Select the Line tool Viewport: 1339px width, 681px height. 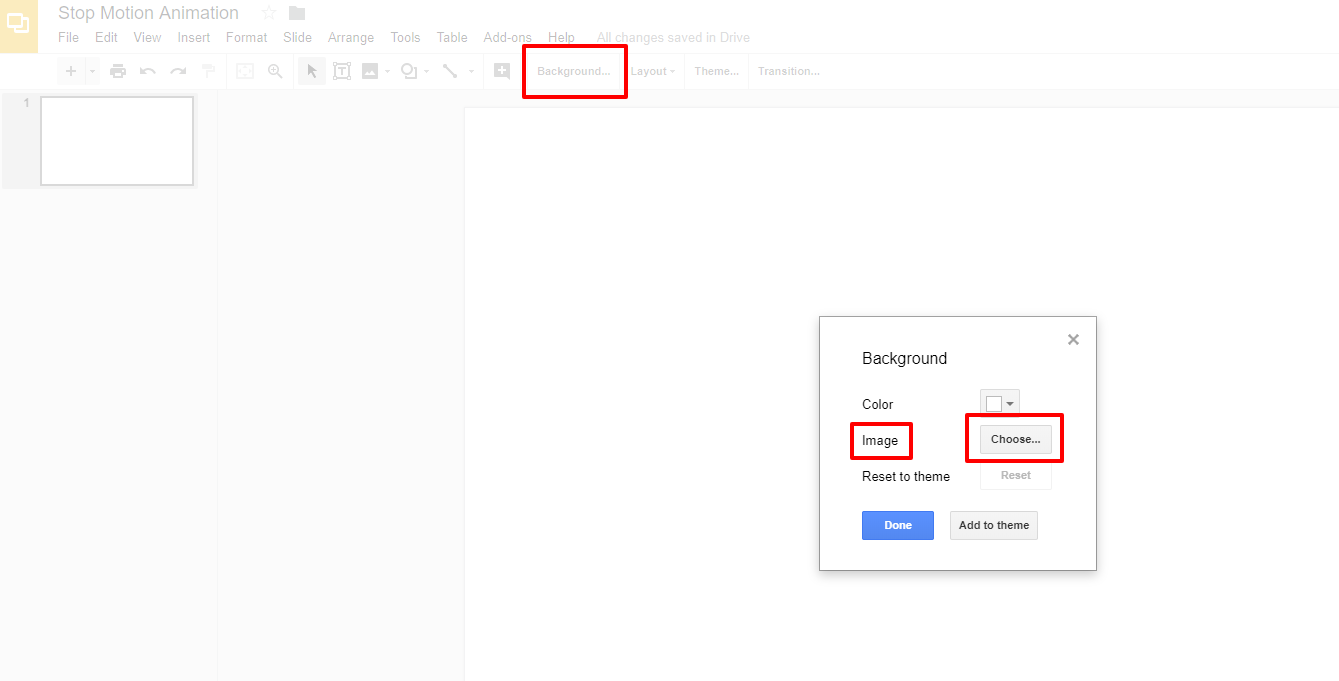[x=449, y=70]
